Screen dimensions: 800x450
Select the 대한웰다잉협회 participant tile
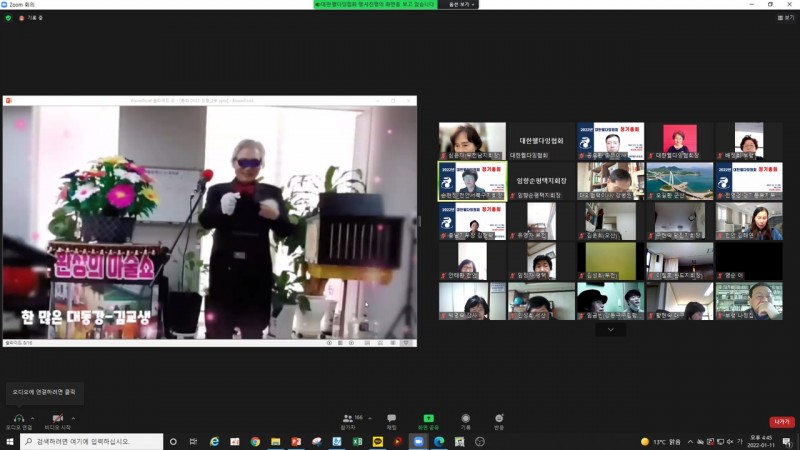point(541,141)
